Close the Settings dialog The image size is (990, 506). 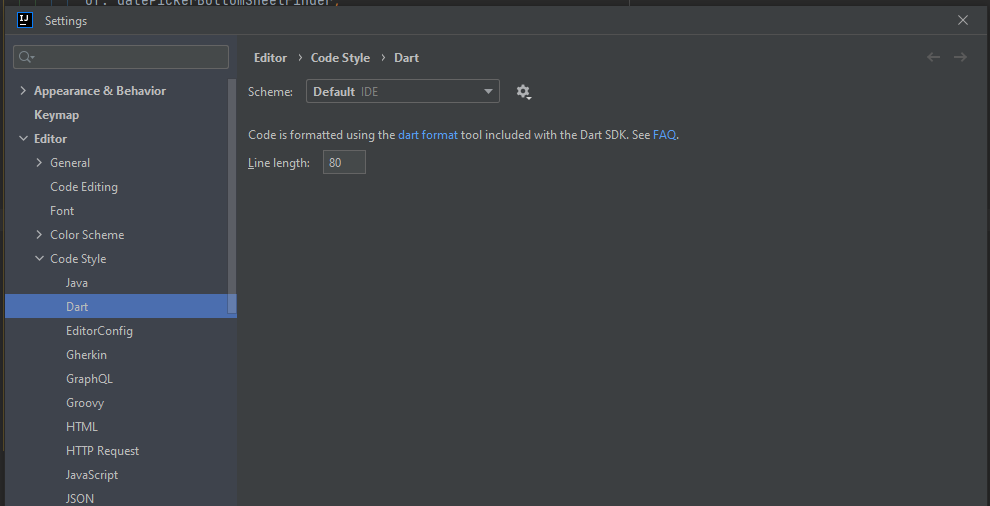pyautogui.click(x=963, y=20)
